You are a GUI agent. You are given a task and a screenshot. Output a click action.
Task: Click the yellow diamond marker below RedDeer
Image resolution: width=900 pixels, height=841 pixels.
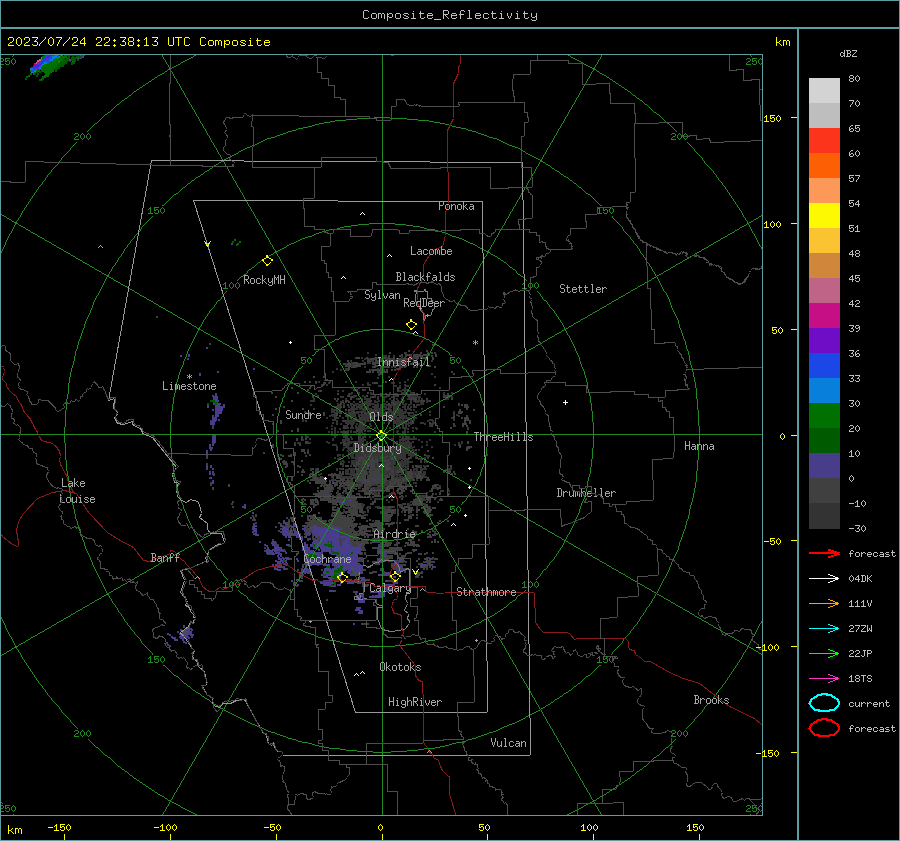click(411, 325)
